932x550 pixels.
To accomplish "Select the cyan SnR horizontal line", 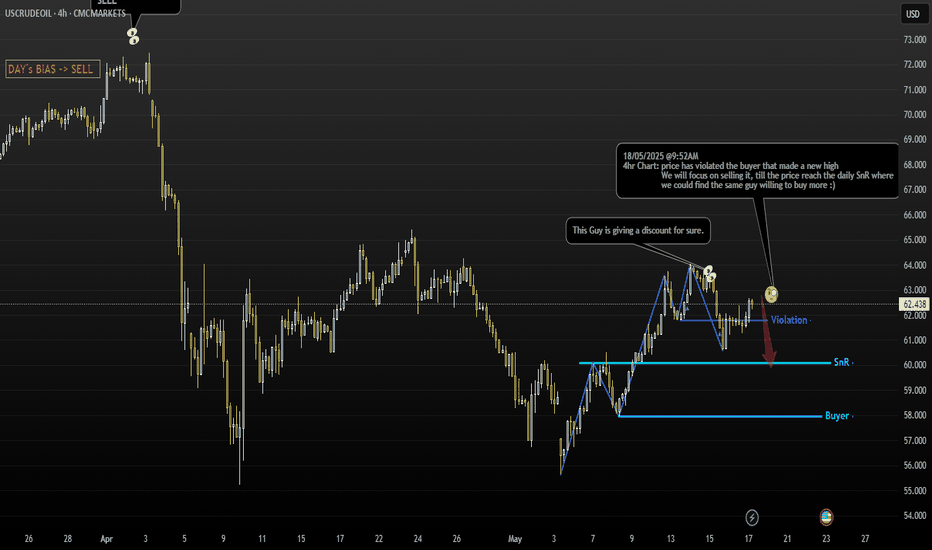I will tap(704, 363).
